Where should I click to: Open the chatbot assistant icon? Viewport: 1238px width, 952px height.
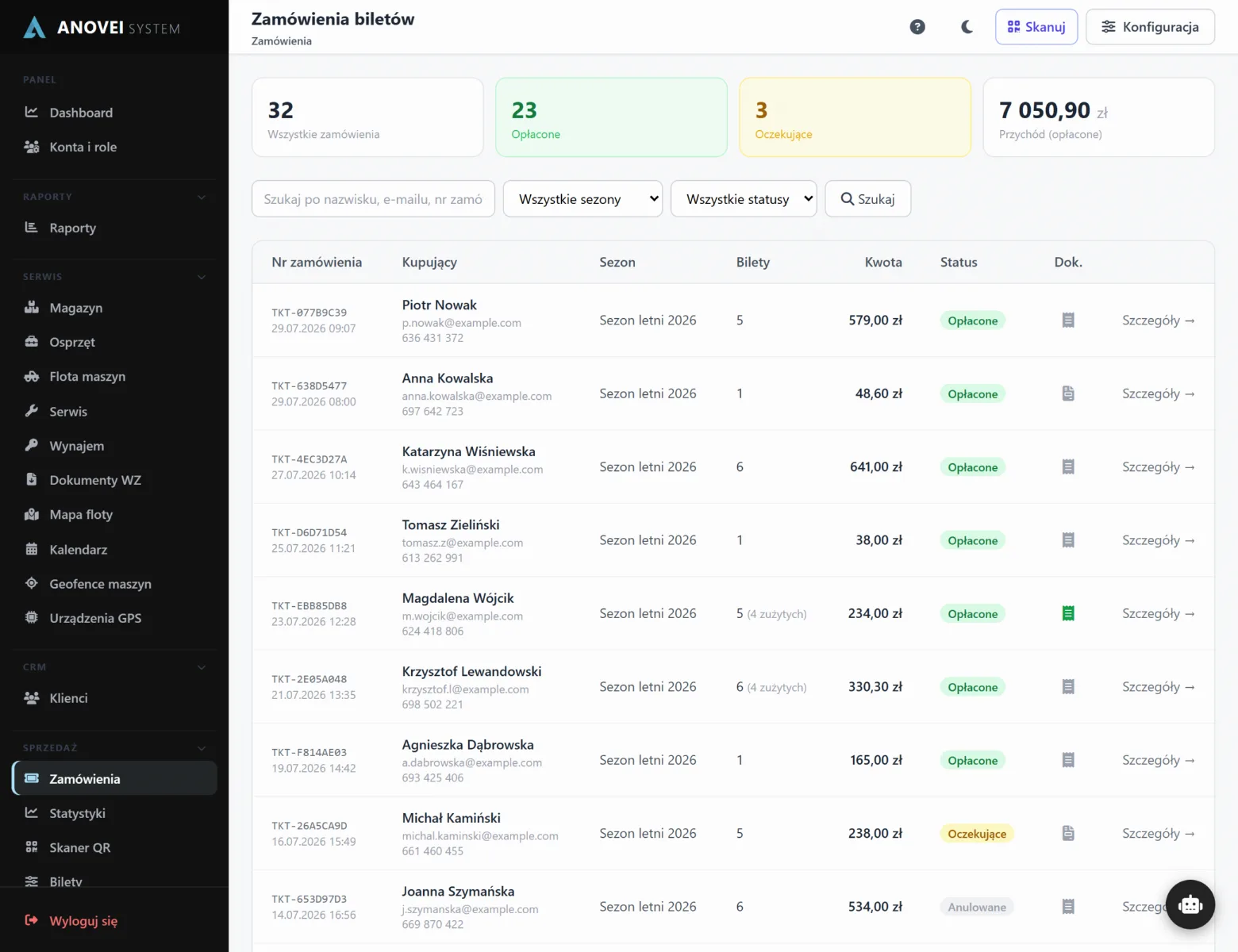coord(1190,904)
